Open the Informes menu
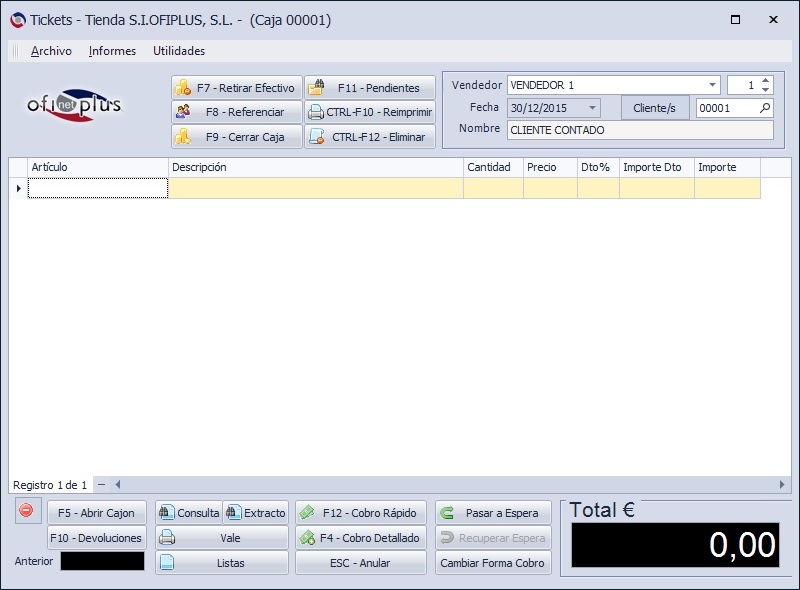Screen dimensions: 800x590 click(x=112, y=51)
